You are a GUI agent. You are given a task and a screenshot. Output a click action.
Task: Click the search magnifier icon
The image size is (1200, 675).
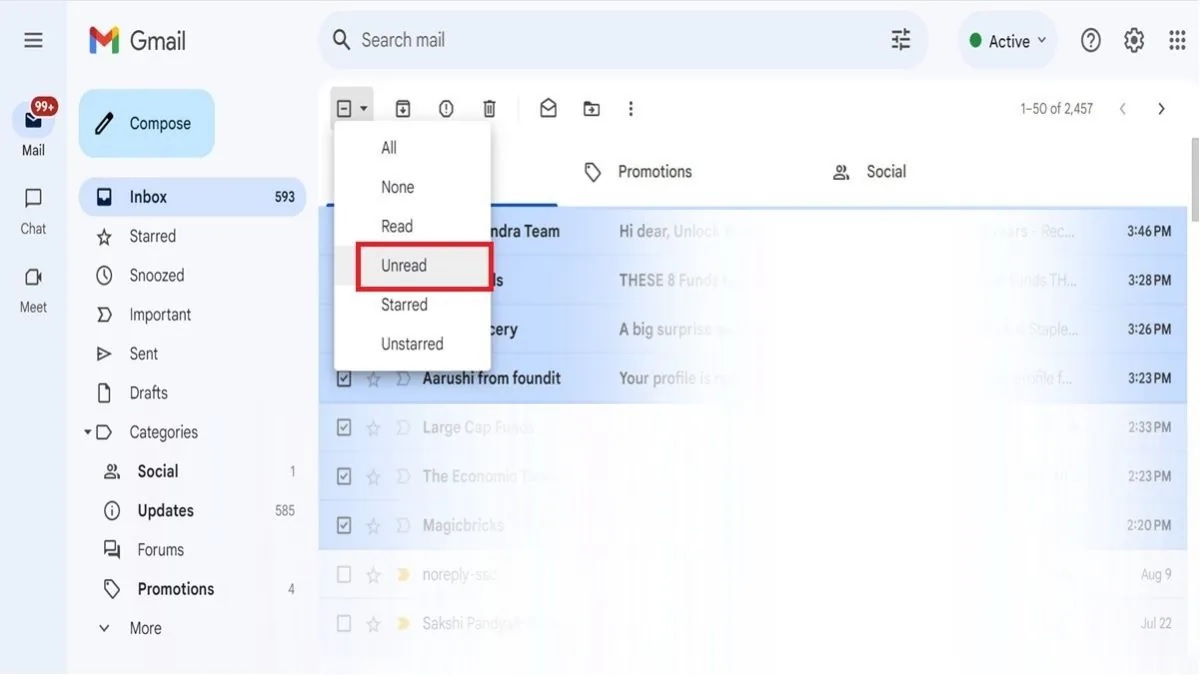342,40
